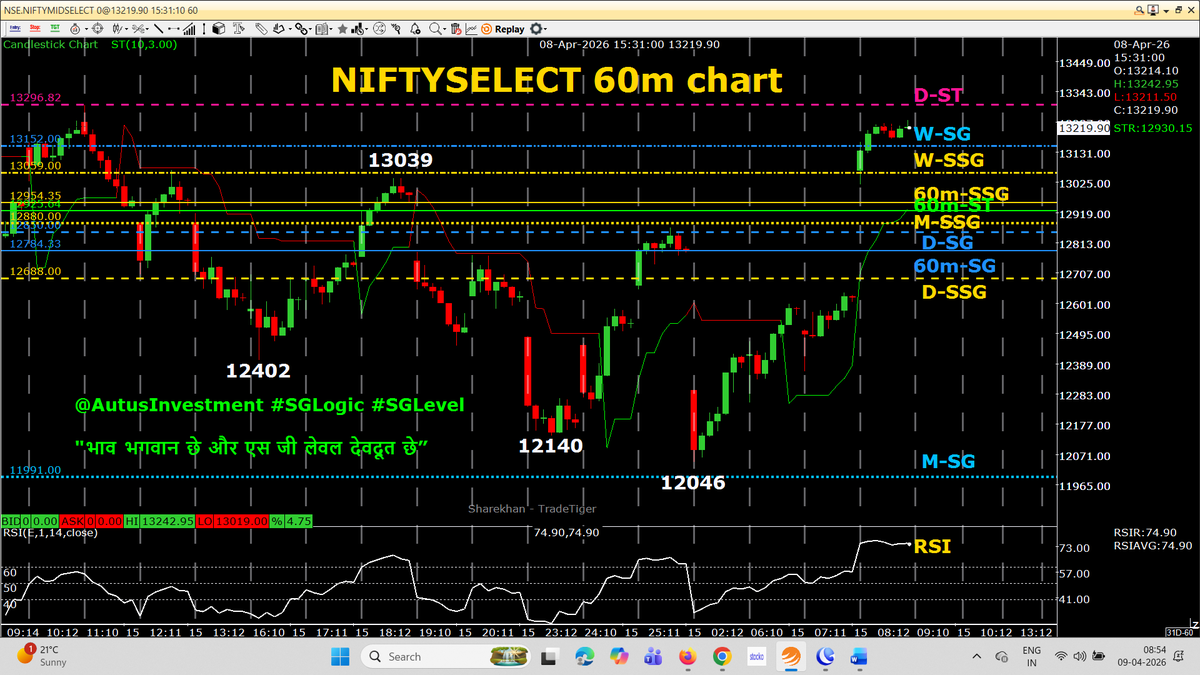Select the text annotation T tool
The image size is (1200, 675).
pos(239,29)
